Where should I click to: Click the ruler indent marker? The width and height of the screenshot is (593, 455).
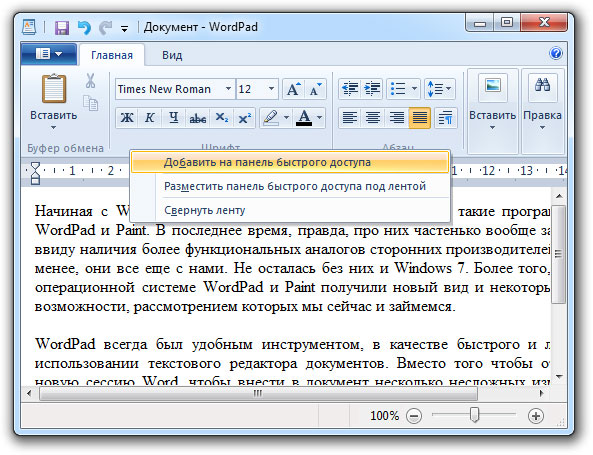point(35,173)
